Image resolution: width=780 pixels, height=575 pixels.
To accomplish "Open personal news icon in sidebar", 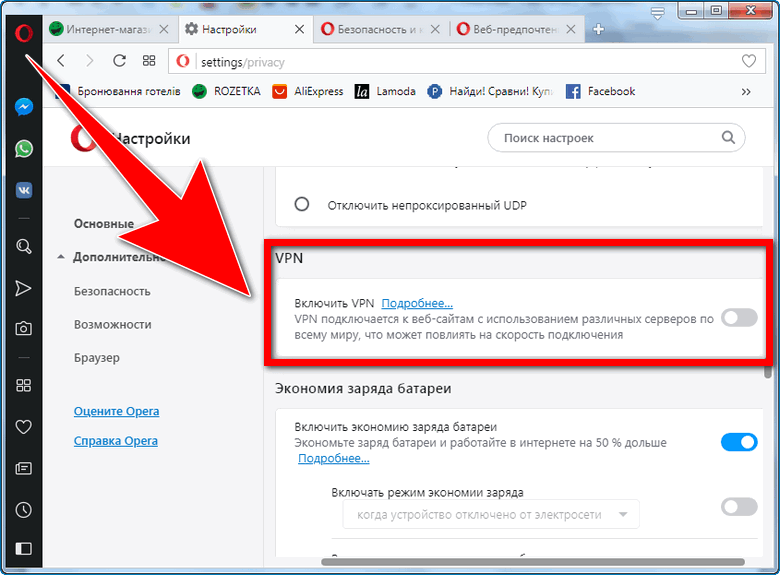I will coord(23,468).
